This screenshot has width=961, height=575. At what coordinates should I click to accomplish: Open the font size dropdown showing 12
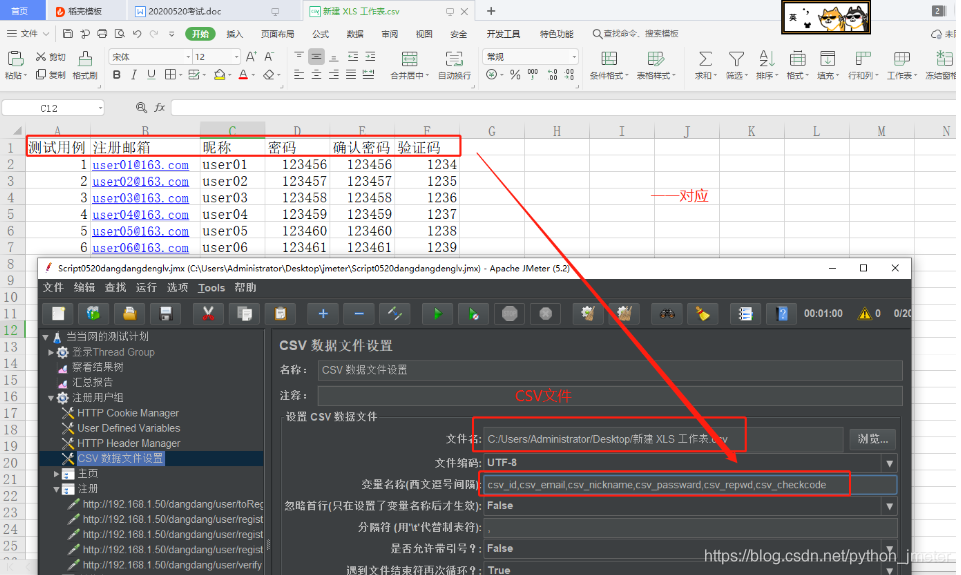[237, 57]
